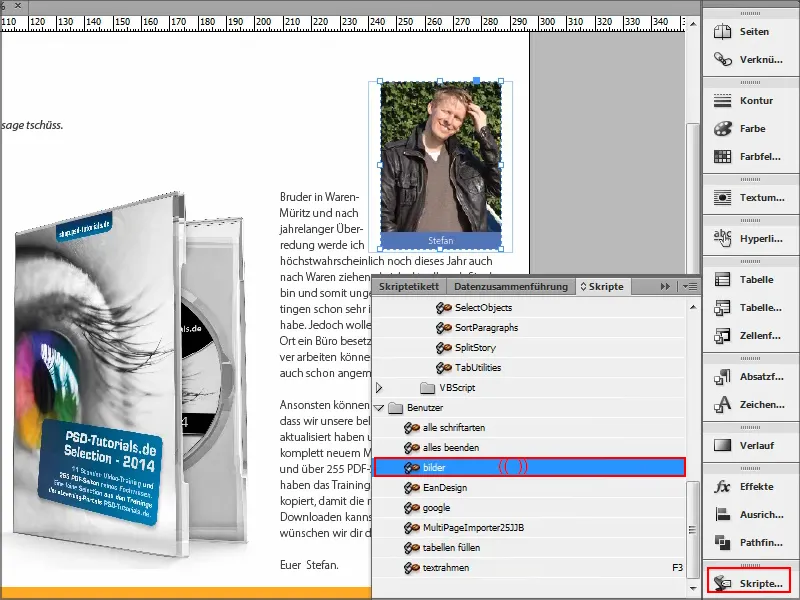Click the script icon beside google
Screen dimensions: 800x600
tap(412, 508)
